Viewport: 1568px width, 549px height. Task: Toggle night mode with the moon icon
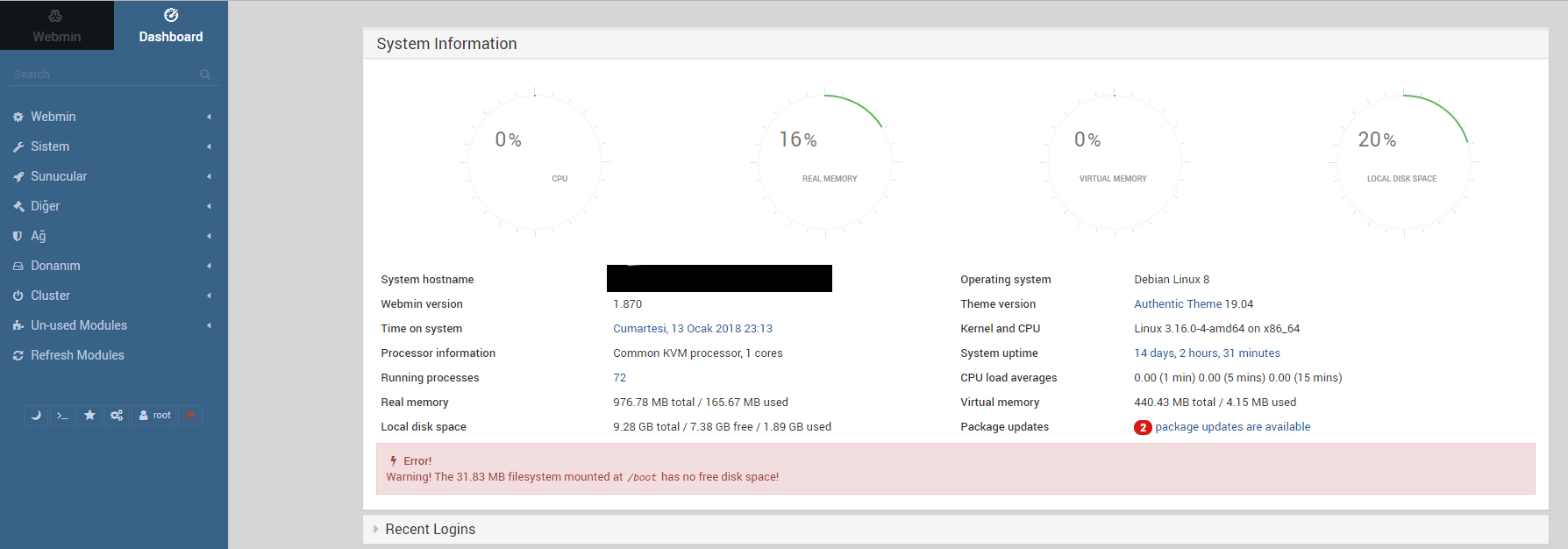(x=36, y=416)
